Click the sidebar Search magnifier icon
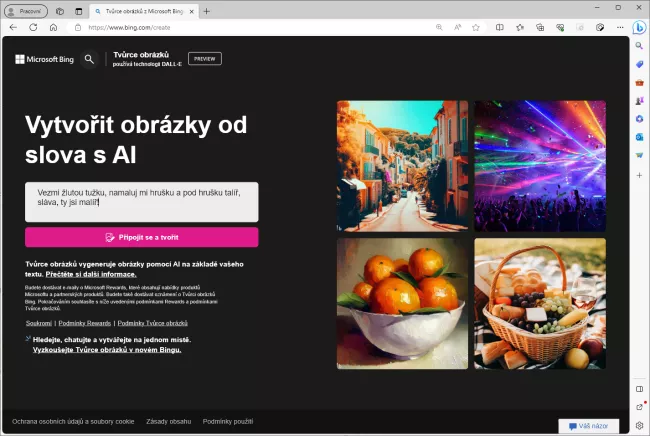 point(639,46)
